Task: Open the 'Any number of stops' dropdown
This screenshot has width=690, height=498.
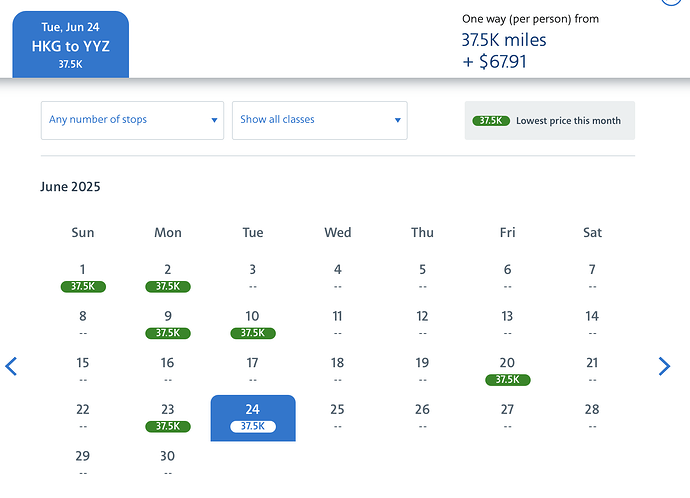Action: coord(132,120)
